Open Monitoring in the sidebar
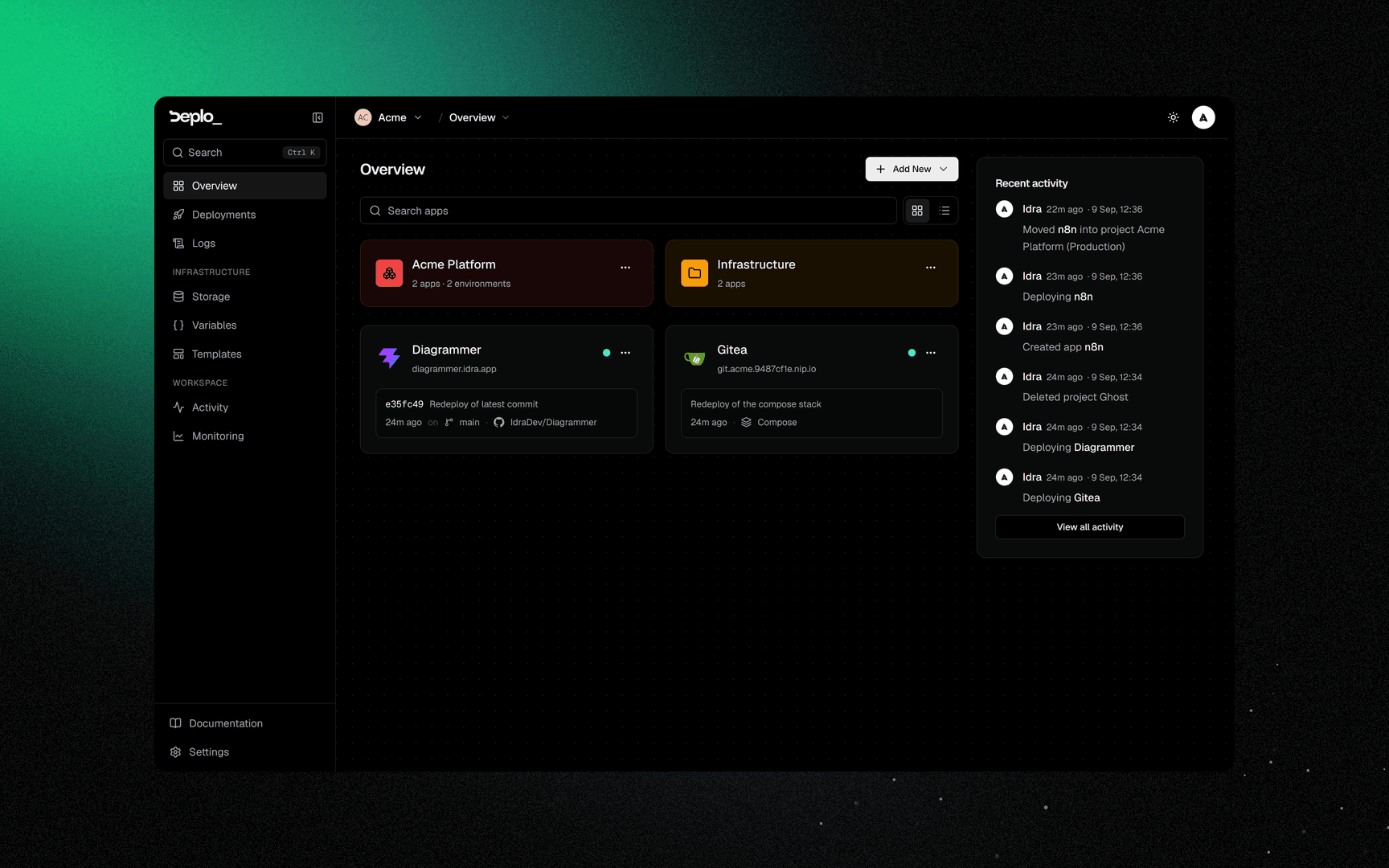Screen dimensions: 1389x868 click(x=245, y=436)
